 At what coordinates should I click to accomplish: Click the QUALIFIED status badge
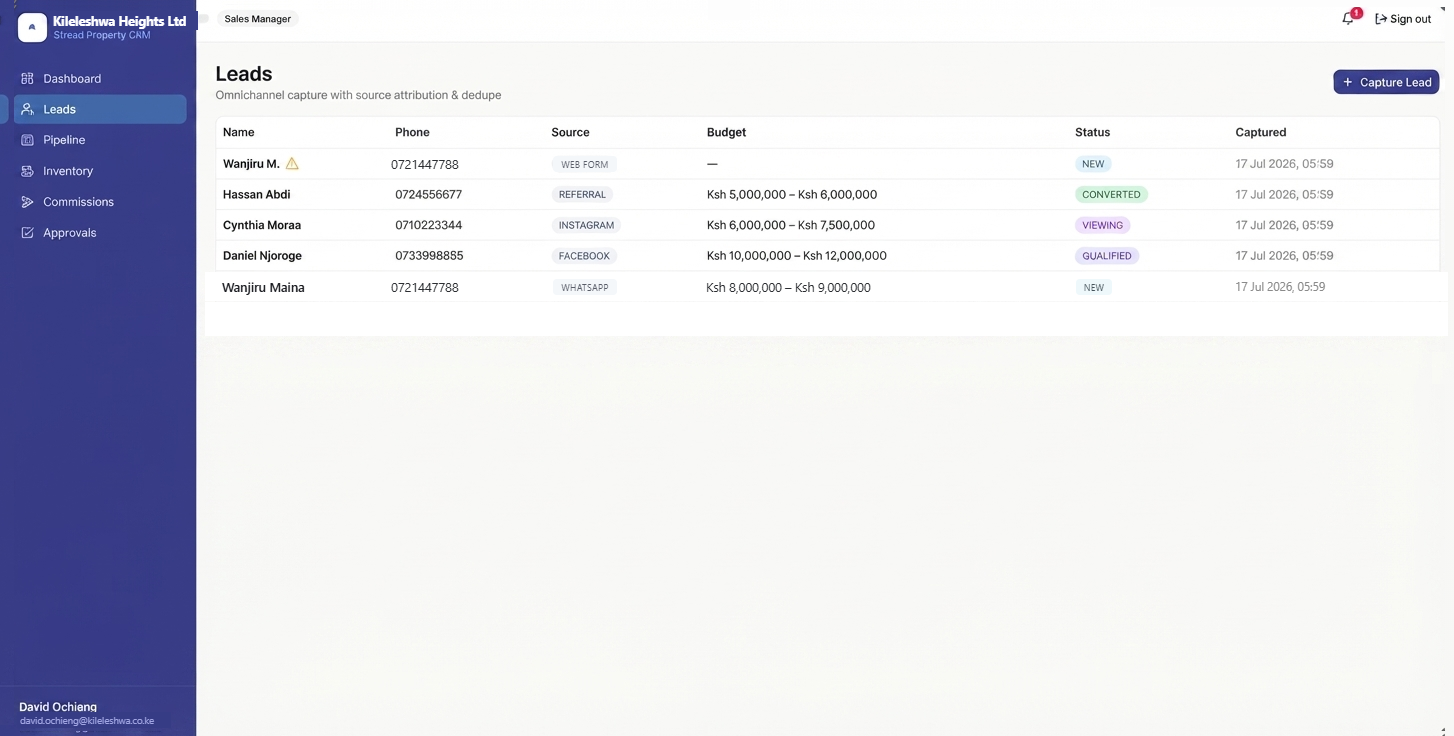pyautogui.click(x=1107, y=256)
